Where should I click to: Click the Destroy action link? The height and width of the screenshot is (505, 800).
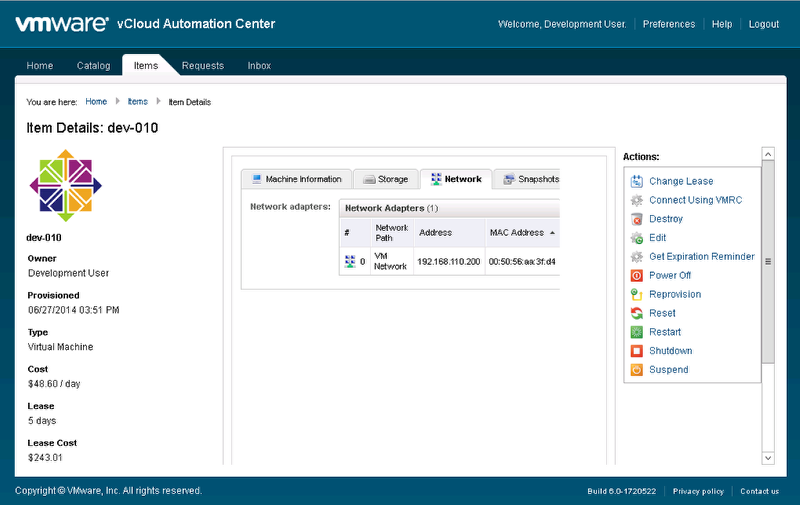pos(666,219)
